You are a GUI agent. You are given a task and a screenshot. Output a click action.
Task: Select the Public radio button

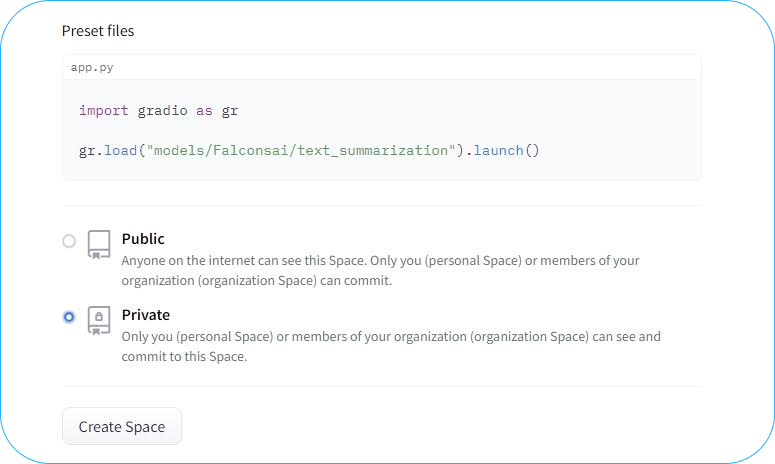pos(69,241)
